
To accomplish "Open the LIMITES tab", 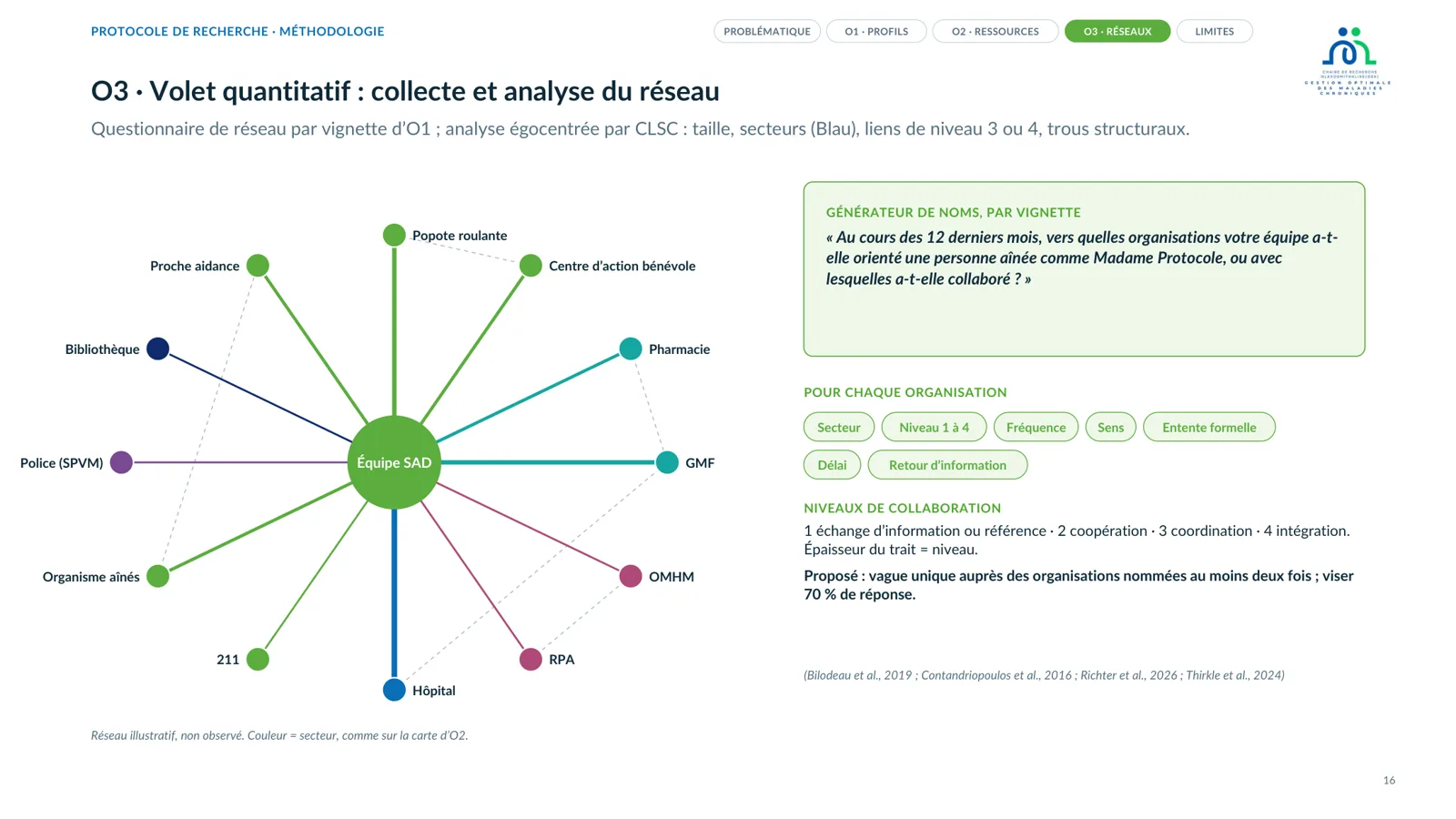I will (x=1215, y=31).
